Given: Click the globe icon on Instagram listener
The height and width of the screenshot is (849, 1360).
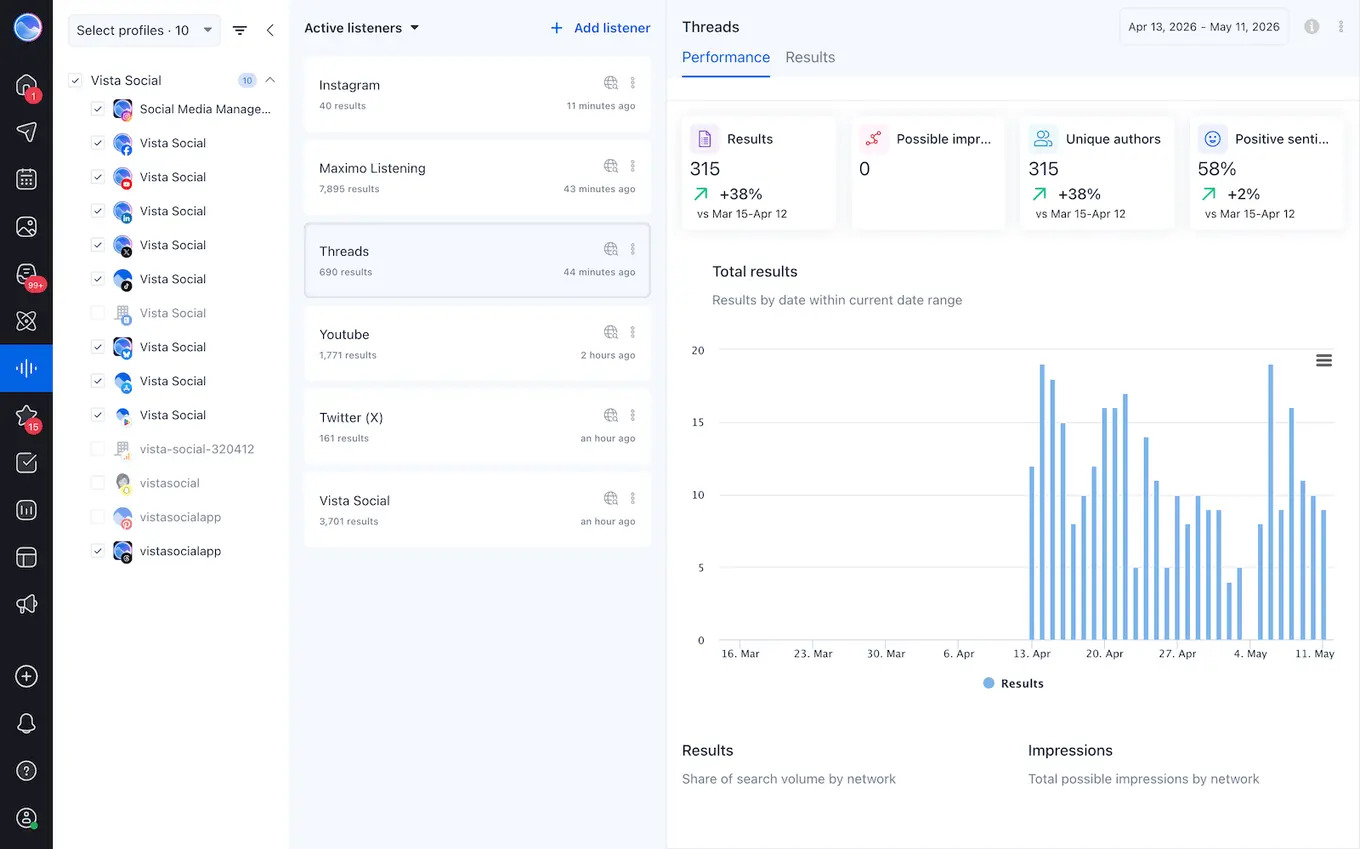Looking at the screenshot, I should (611, 83).
